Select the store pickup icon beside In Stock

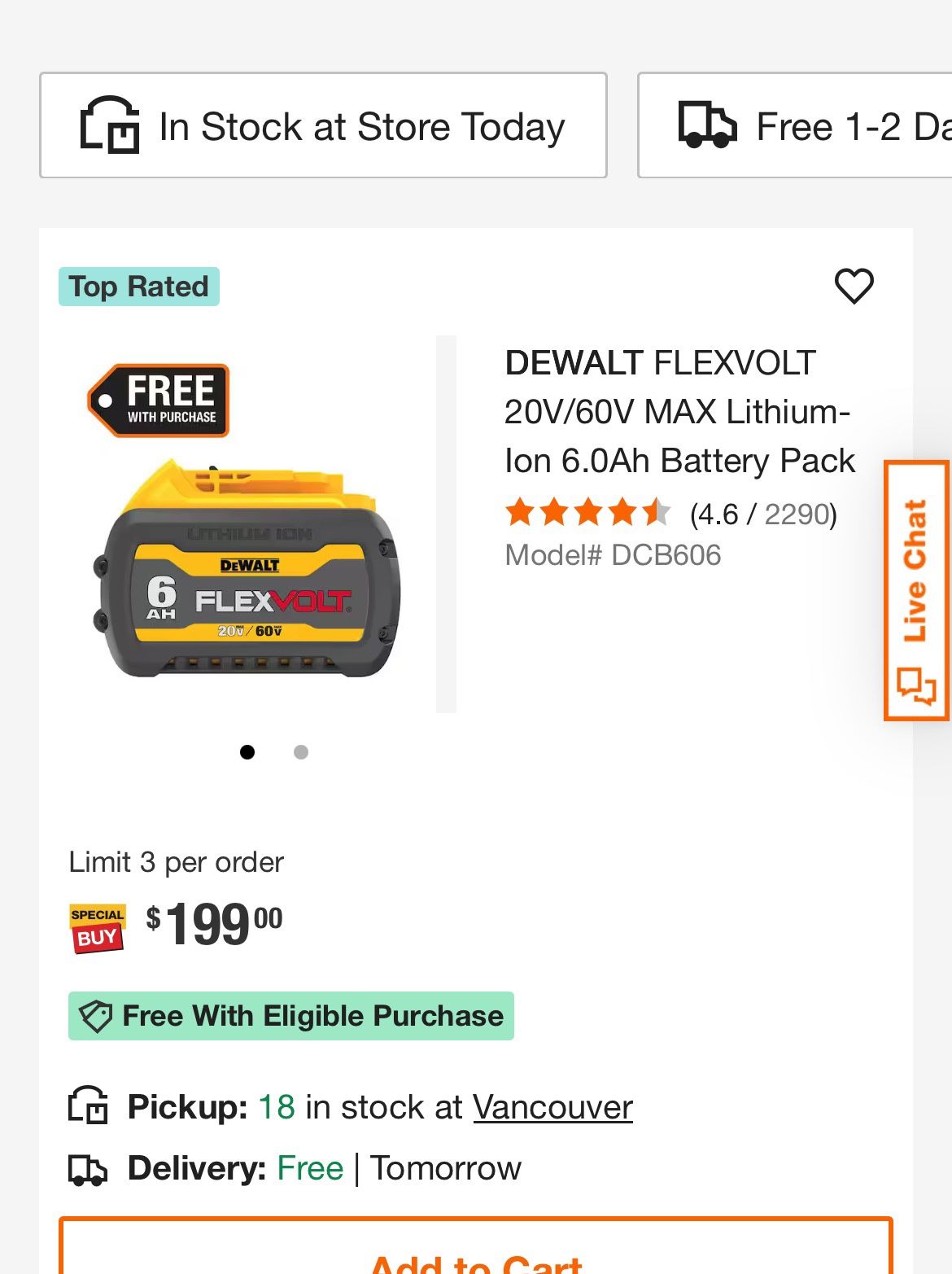[x=109, y=126]
